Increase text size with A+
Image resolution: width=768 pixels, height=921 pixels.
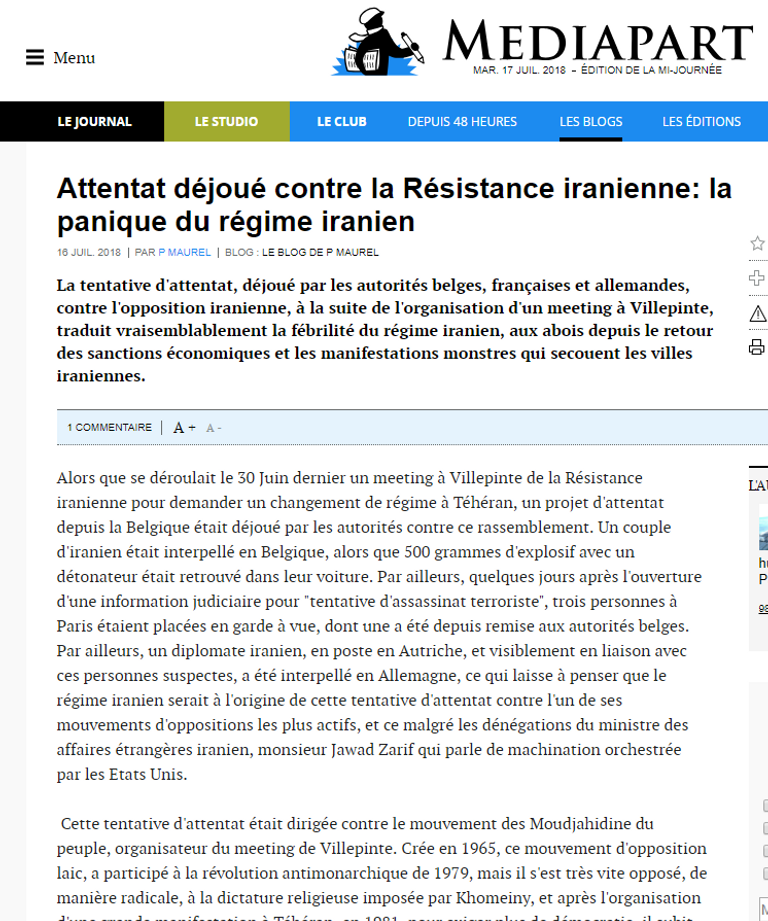coord(184,428)
